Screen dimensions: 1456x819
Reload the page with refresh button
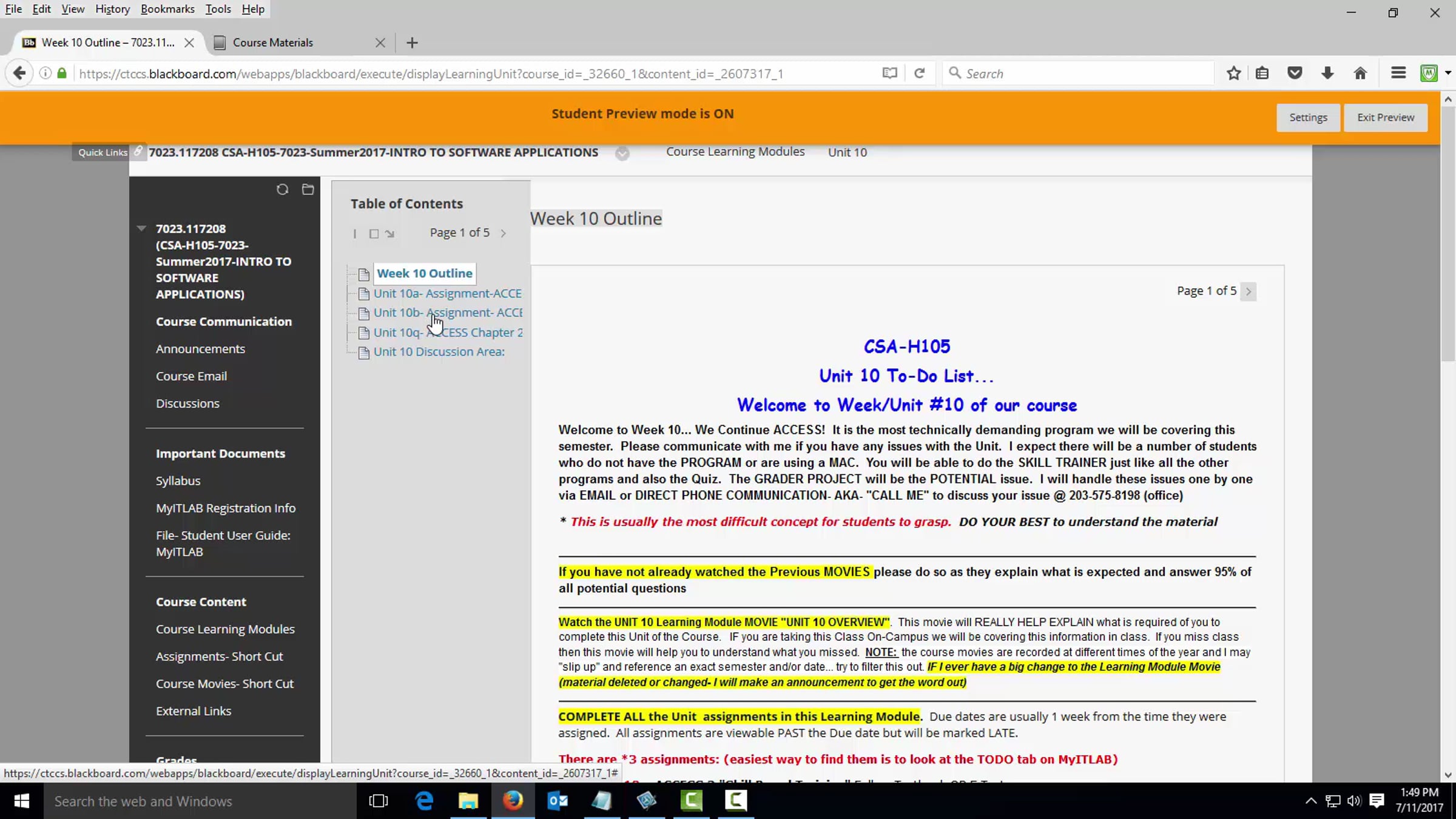[919, 73]
